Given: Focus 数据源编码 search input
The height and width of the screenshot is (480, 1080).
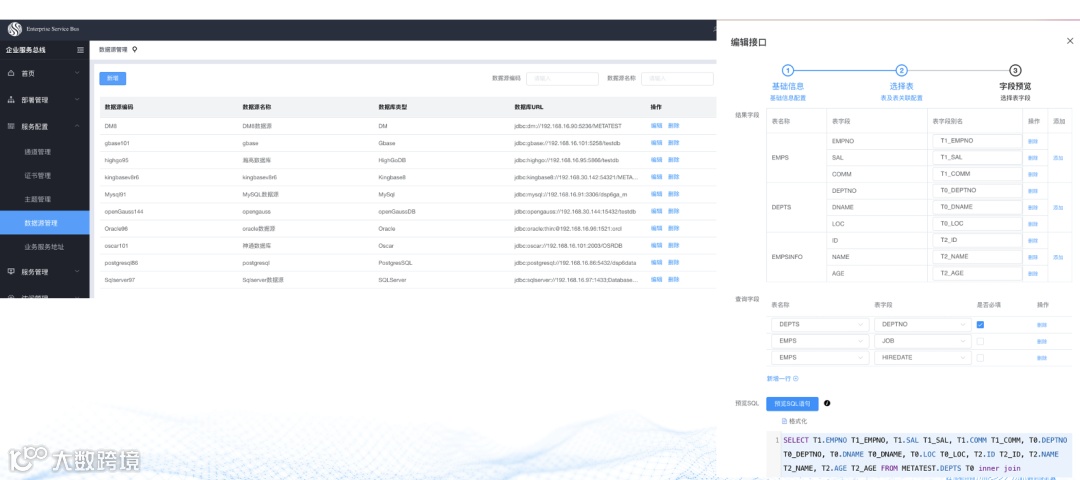Looking at the screenshot, I should click(x=562, y=79).
